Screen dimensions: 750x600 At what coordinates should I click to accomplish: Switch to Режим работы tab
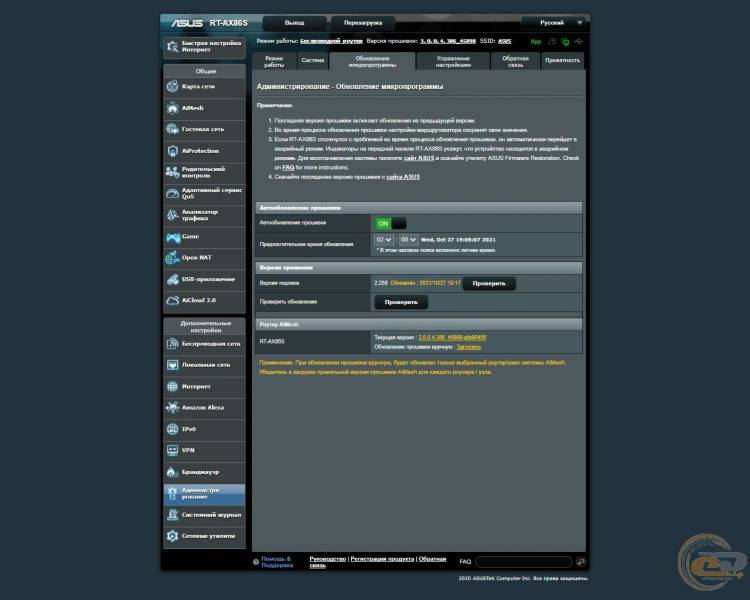(x=274, y=61)
